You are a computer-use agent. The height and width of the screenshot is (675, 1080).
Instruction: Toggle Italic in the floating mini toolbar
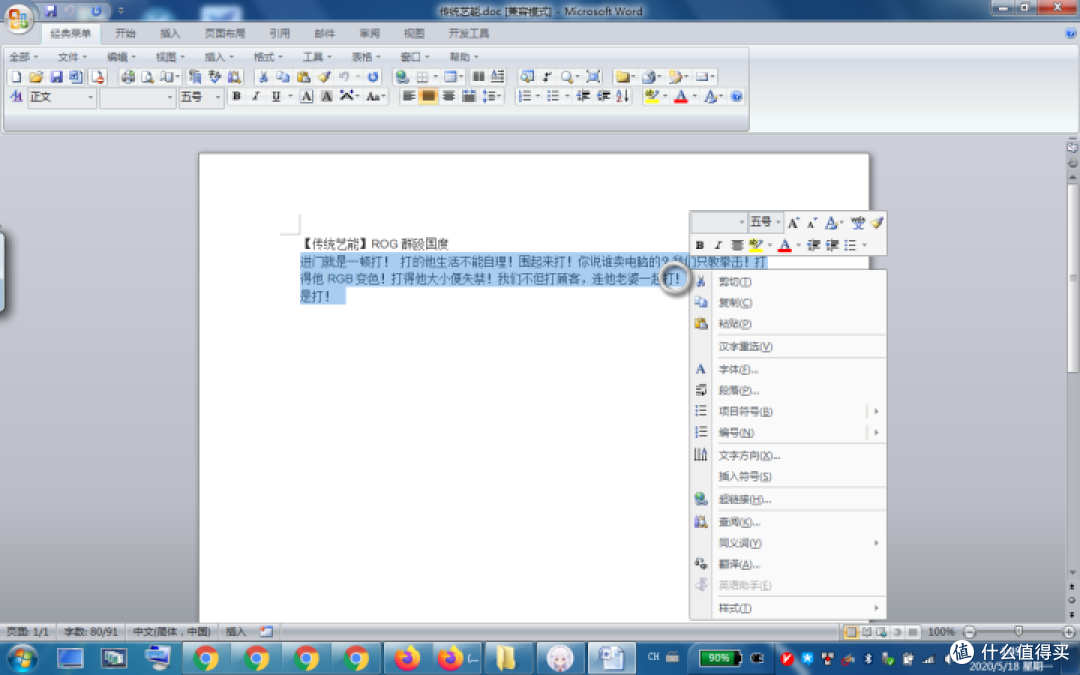[718, 245]
